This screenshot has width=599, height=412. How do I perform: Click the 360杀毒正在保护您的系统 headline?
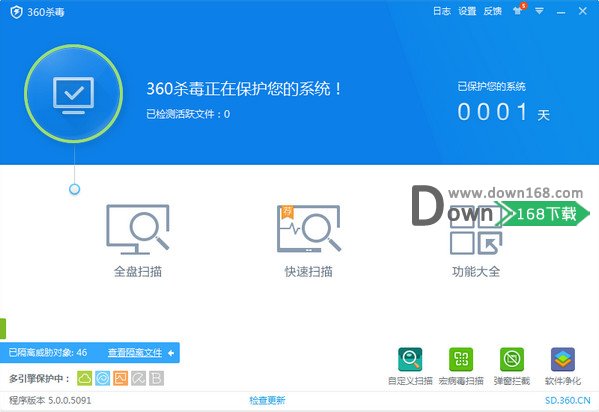244,89
